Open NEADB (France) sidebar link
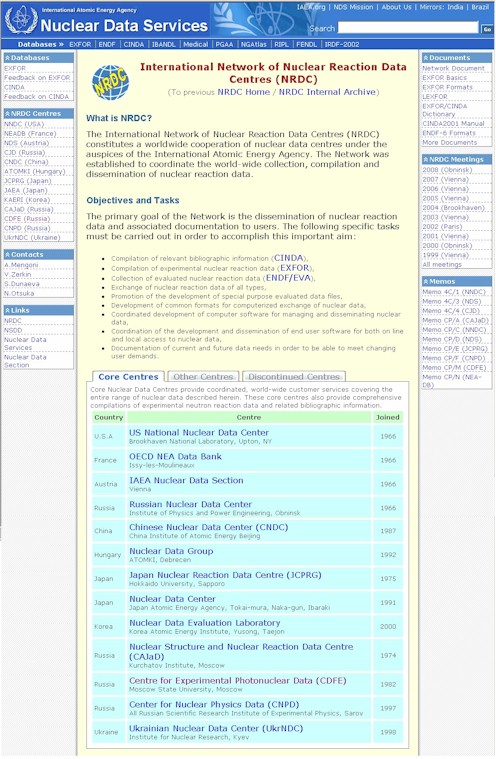 (x=30, y=134)
